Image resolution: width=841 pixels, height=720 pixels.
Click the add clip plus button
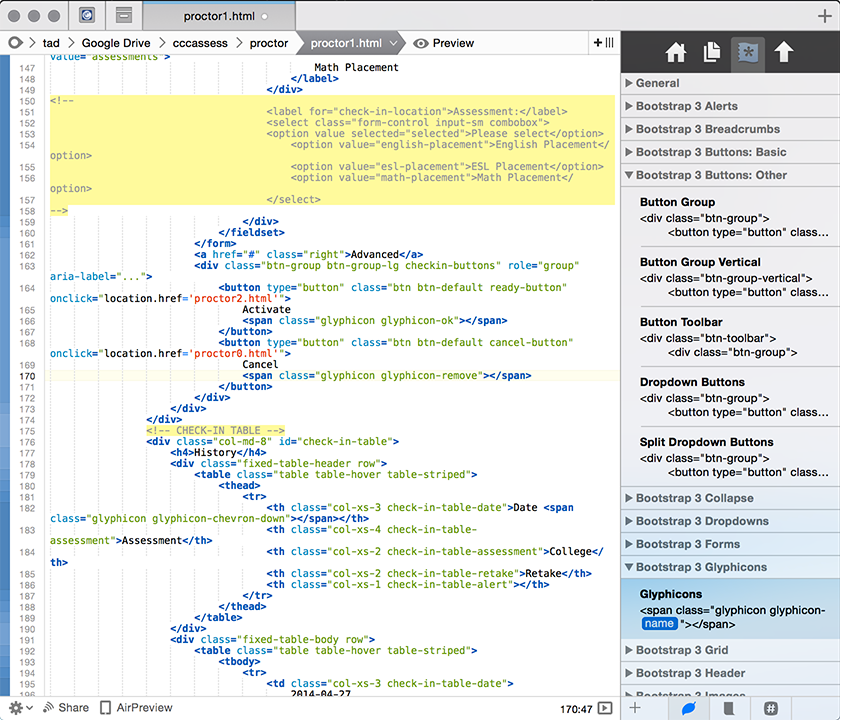(634, 708)
